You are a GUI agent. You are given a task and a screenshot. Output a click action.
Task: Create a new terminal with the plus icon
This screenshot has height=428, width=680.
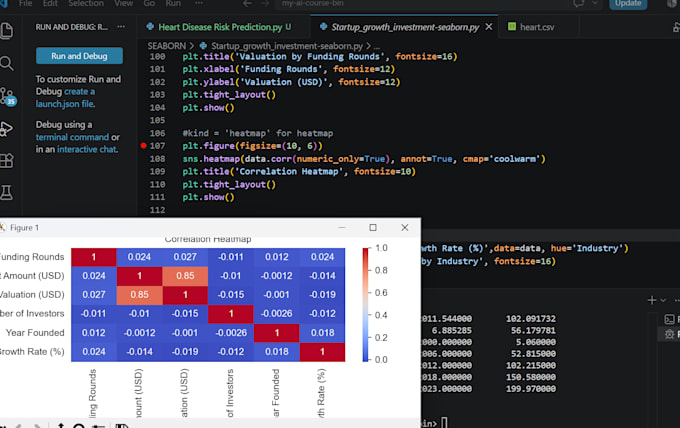651,300
